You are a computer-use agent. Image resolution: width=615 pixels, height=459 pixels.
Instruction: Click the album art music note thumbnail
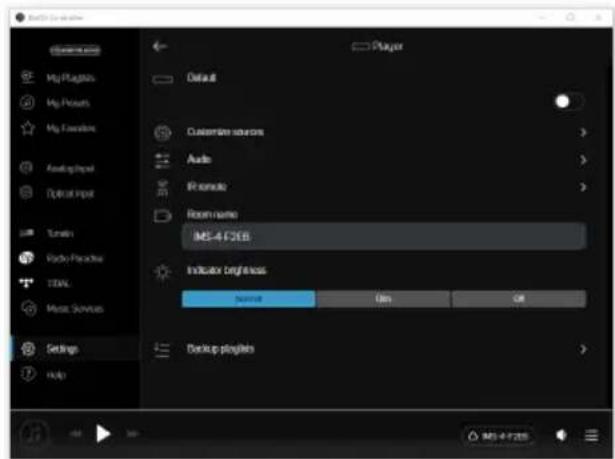(35, 434)
